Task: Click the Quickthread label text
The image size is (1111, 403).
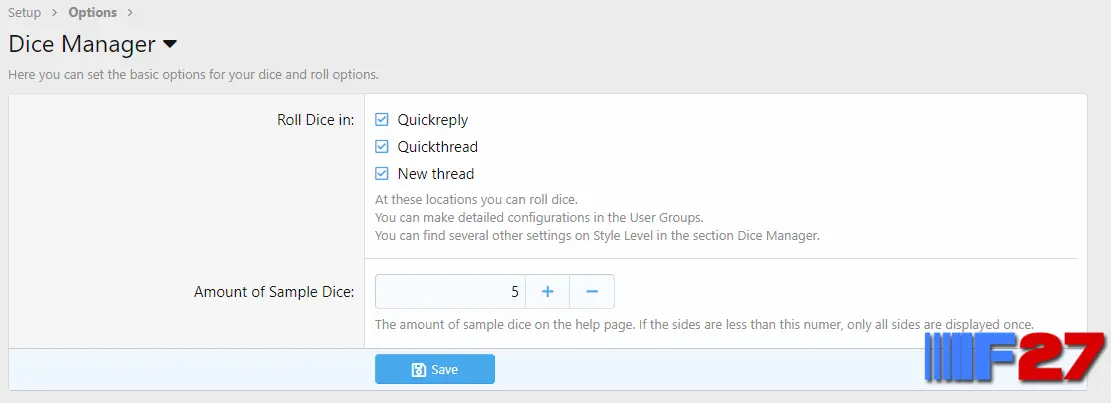Action: tap(438, 147)
